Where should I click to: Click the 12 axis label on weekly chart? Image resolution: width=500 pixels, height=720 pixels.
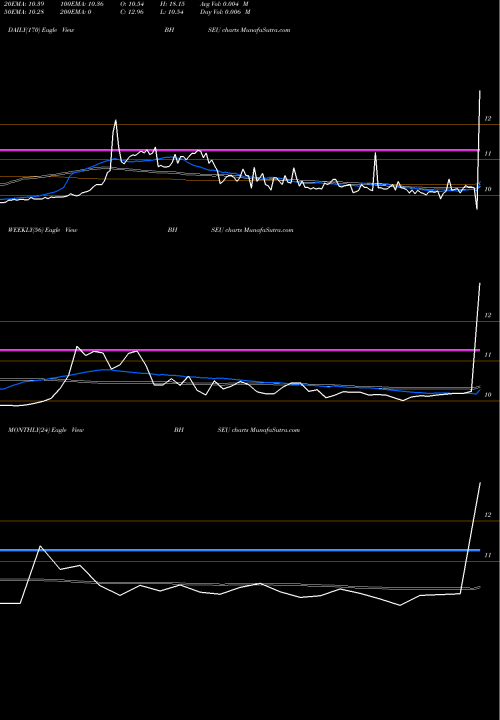488,315
